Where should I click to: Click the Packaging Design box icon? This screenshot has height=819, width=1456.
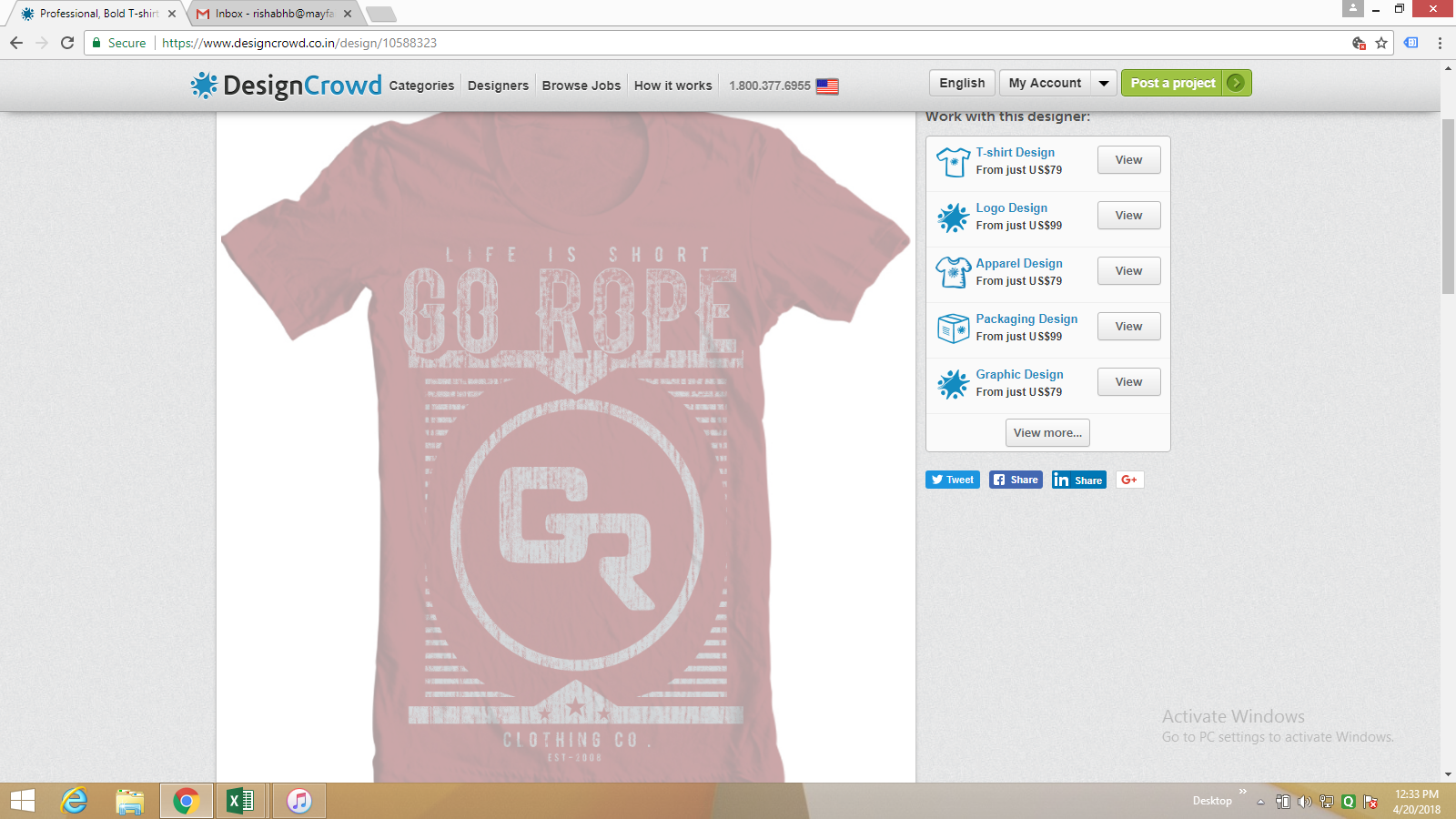click(x=953, y=328)
